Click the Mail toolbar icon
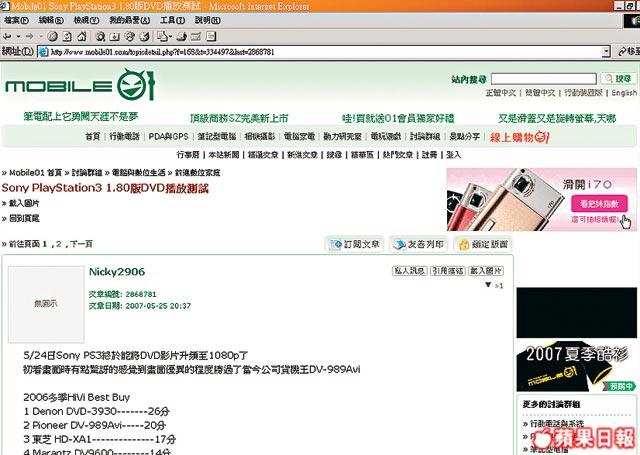 164,37
